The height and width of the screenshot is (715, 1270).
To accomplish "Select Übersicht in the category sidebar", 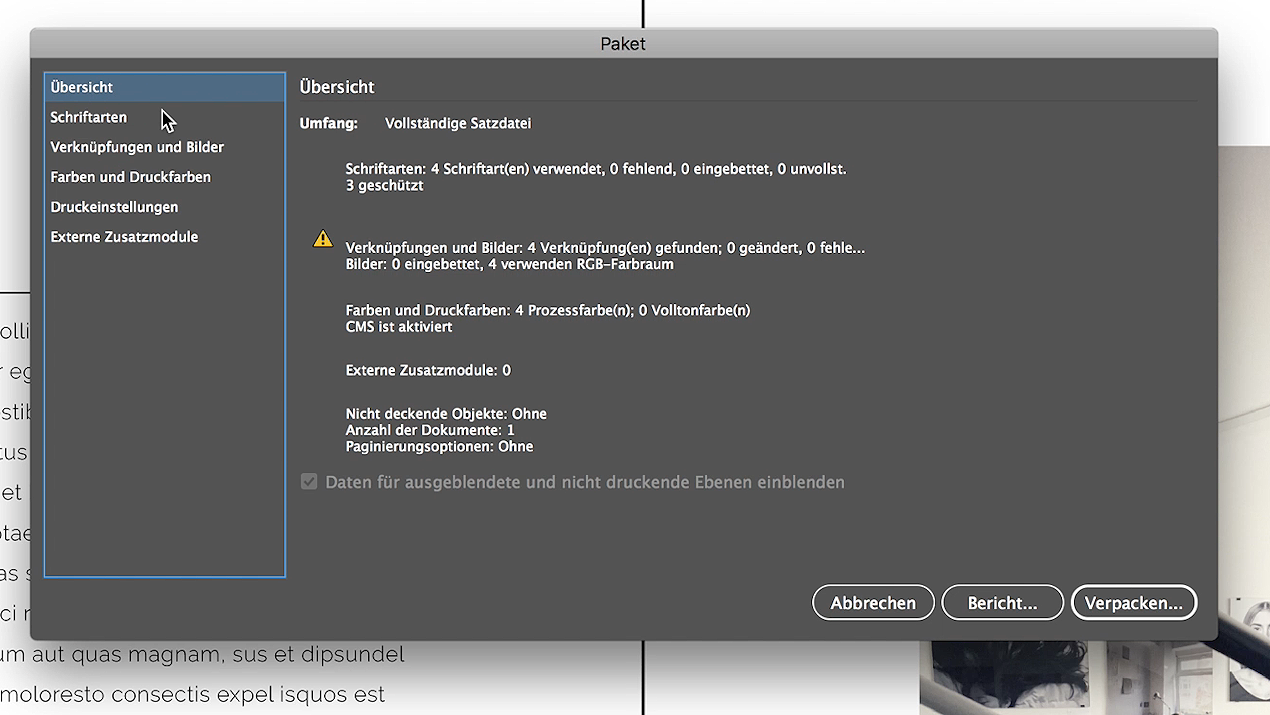I will click(x=81, y=87).
